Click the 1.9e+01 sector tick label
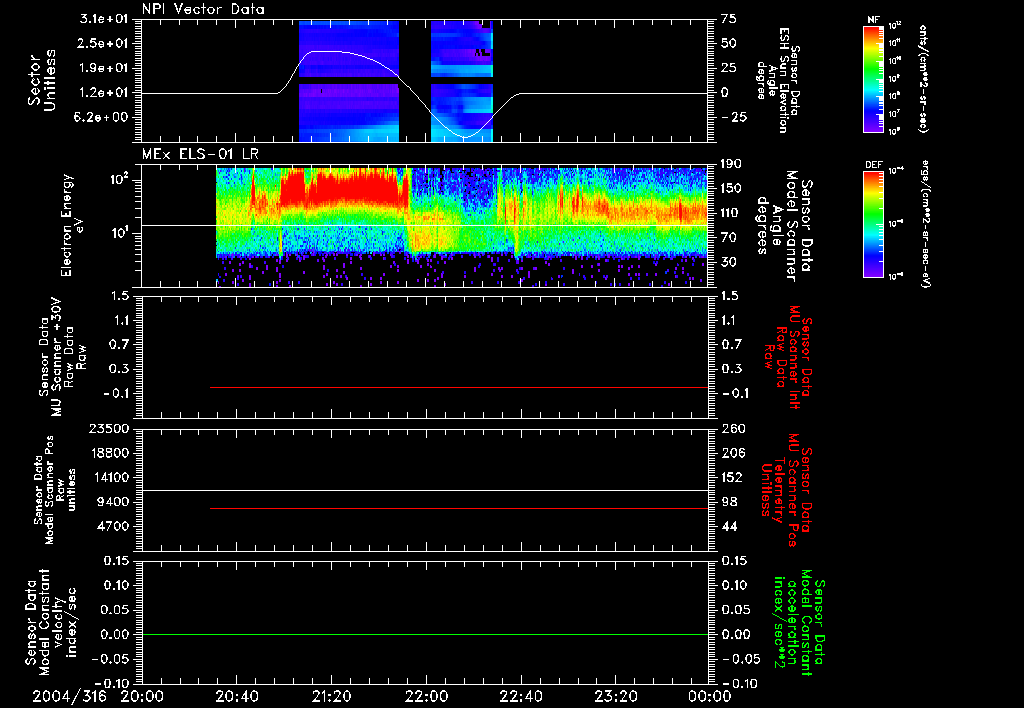This screenshot has width=1024, height=708. (104, 68)
